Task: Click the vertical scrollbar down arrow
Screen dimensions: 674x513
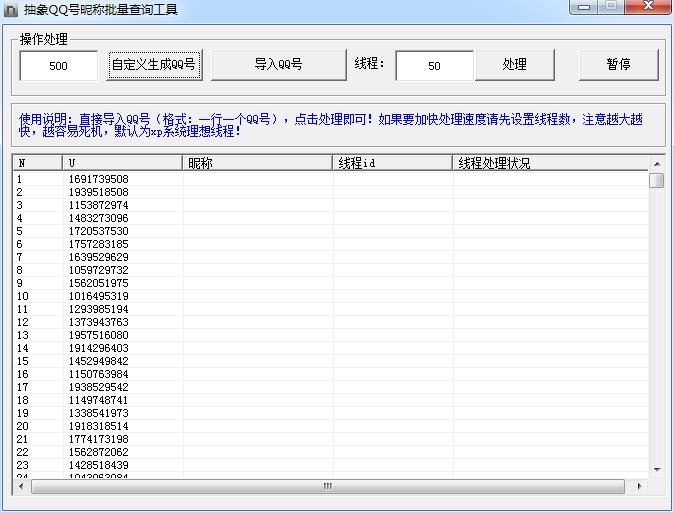Action: (x=657, y=469)
